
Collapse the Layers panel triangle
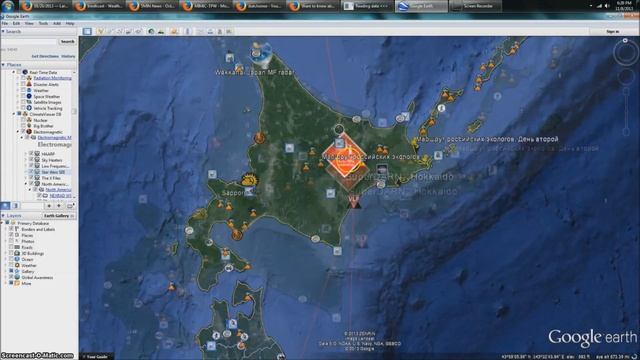tap(3, 216)
